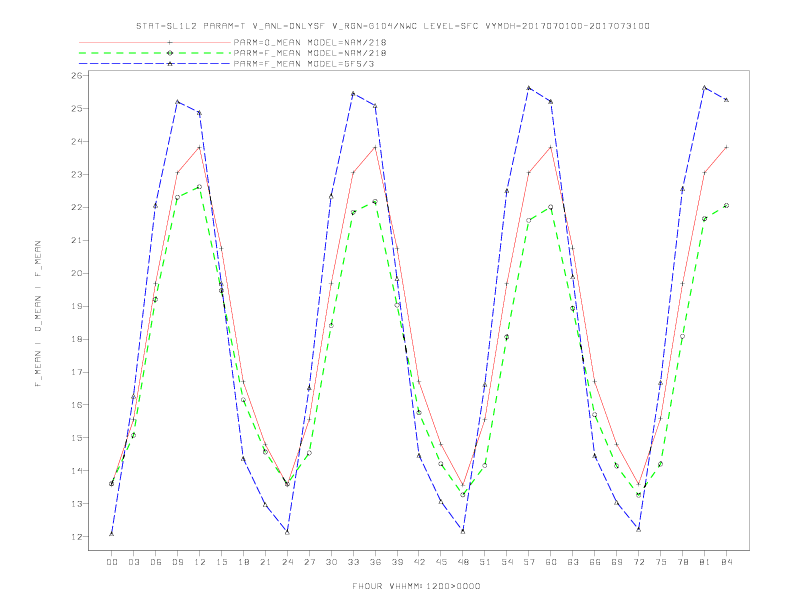Click x-axis forecast hour label 06
Image resolution: width=792 pixels, height=612 pixels.
coord(156,562)
